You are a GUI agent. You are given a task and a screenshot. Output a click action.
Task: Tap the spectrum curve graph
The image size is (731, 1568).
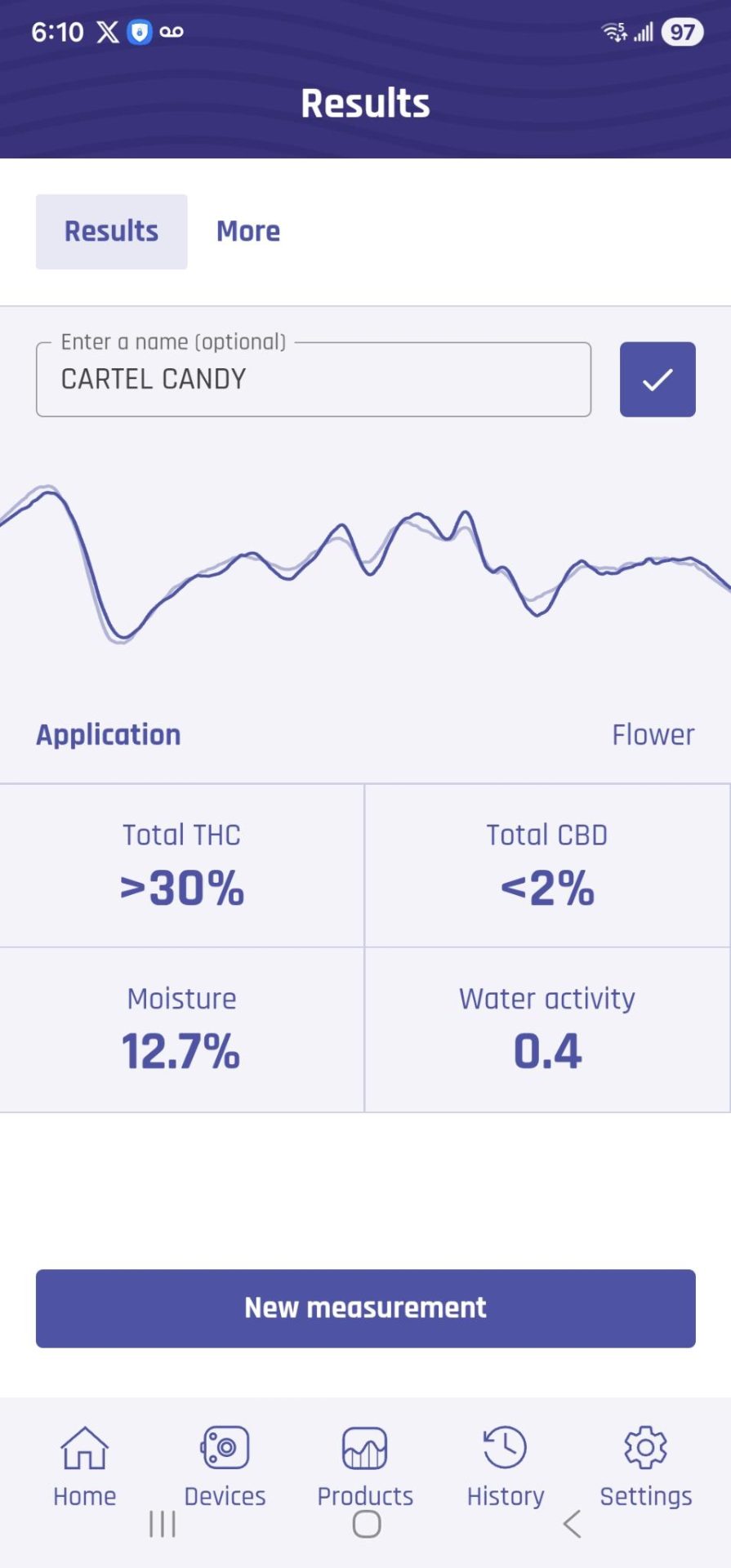[365, 563]
